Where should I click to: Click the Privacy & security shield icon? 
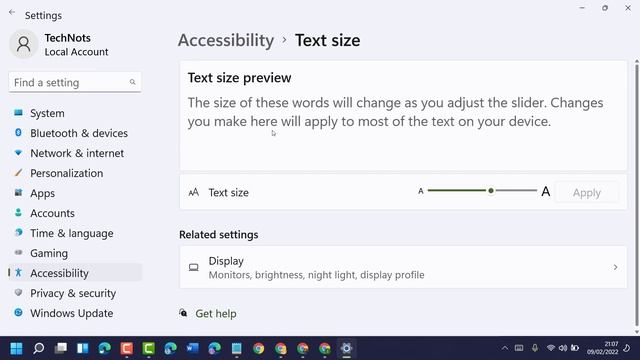pos(18,293)
